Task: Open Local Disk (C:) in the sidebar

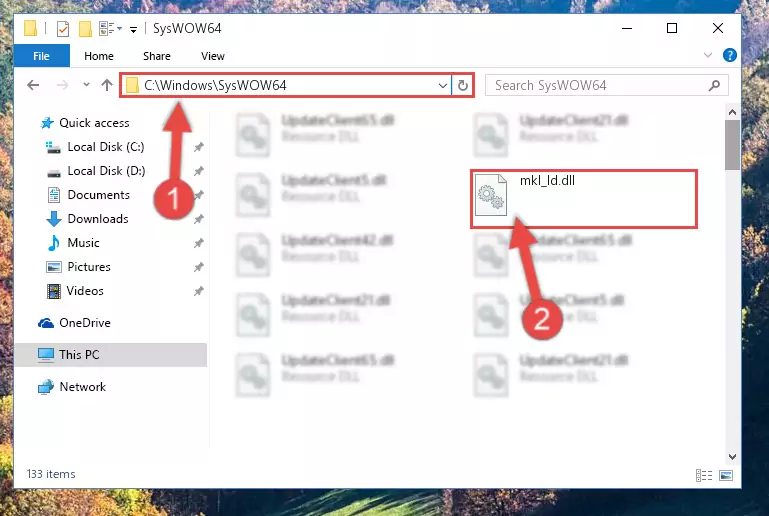Action: tap(105, 147)
